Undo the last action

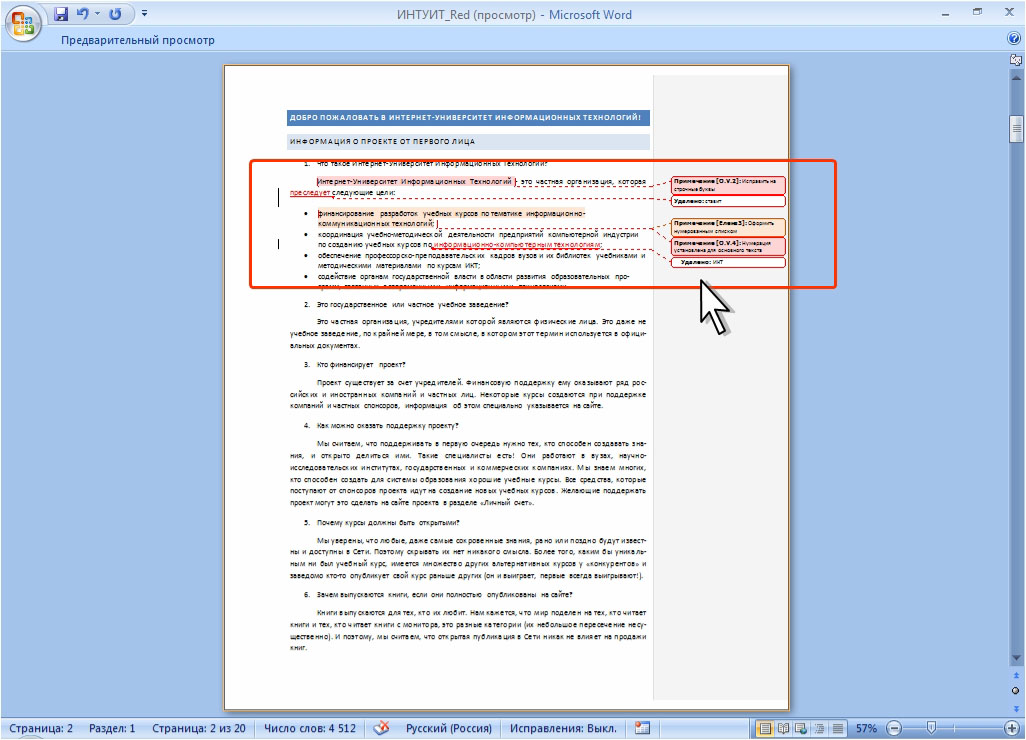[82, 14]
